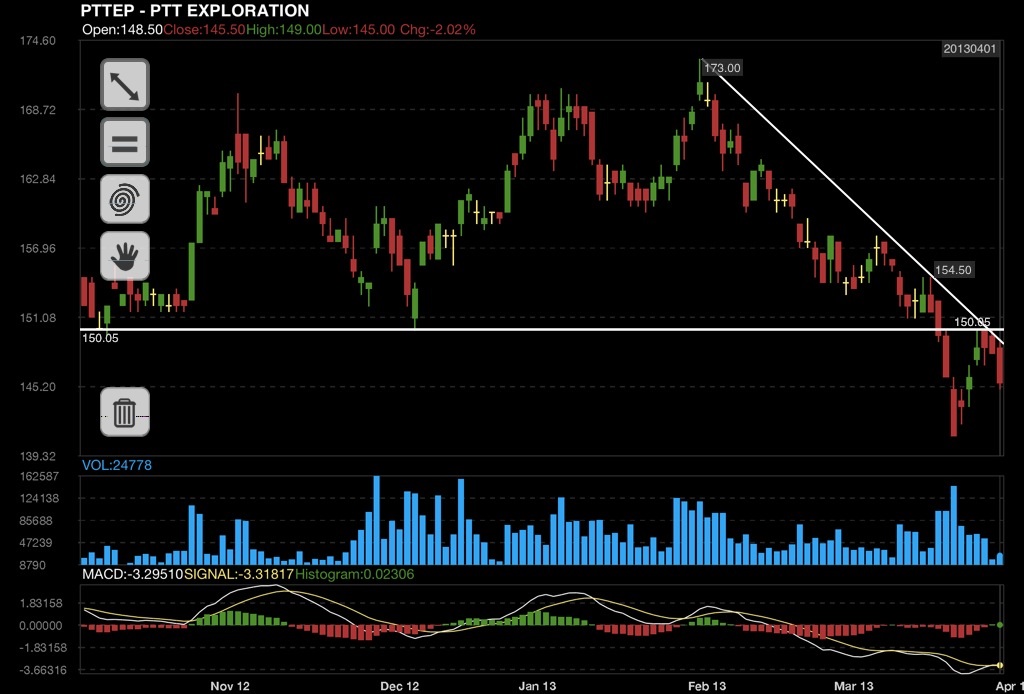
Task: Click the MACD:-3.29510 value
Action: point(133,575)
